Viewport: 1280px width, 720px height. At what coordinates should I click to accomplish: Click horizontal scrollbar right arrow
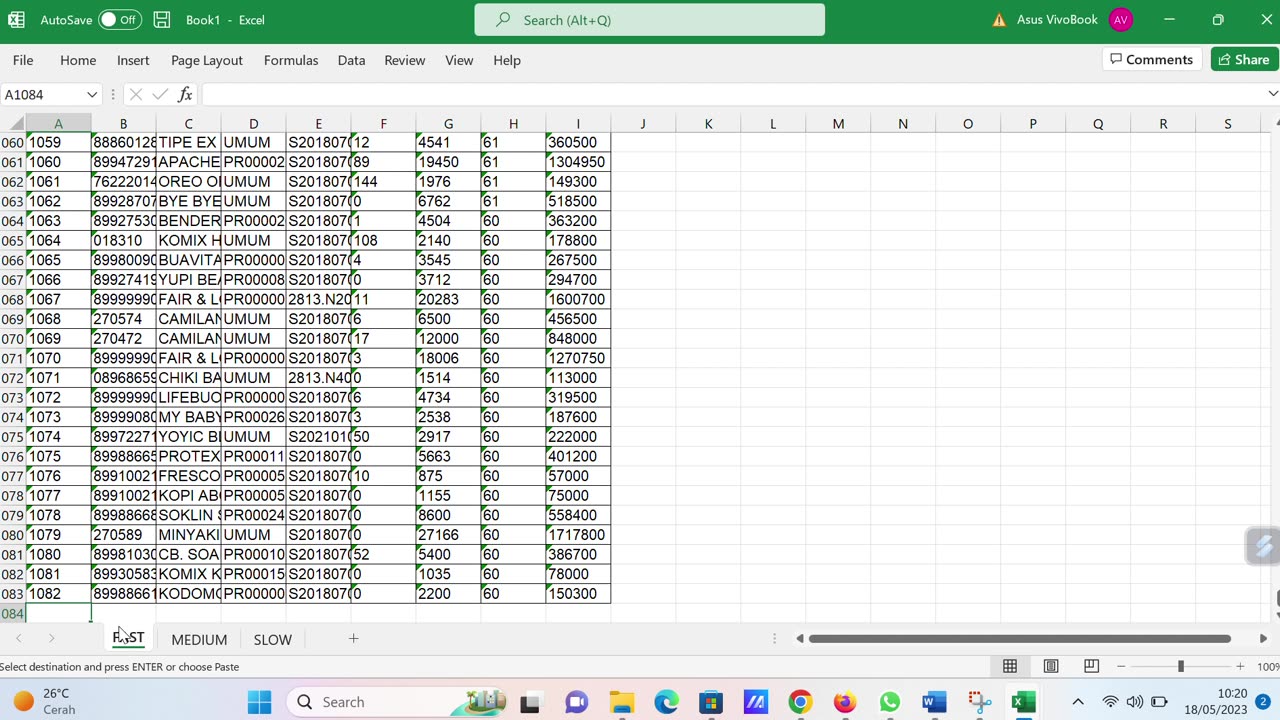point(1263,638)
